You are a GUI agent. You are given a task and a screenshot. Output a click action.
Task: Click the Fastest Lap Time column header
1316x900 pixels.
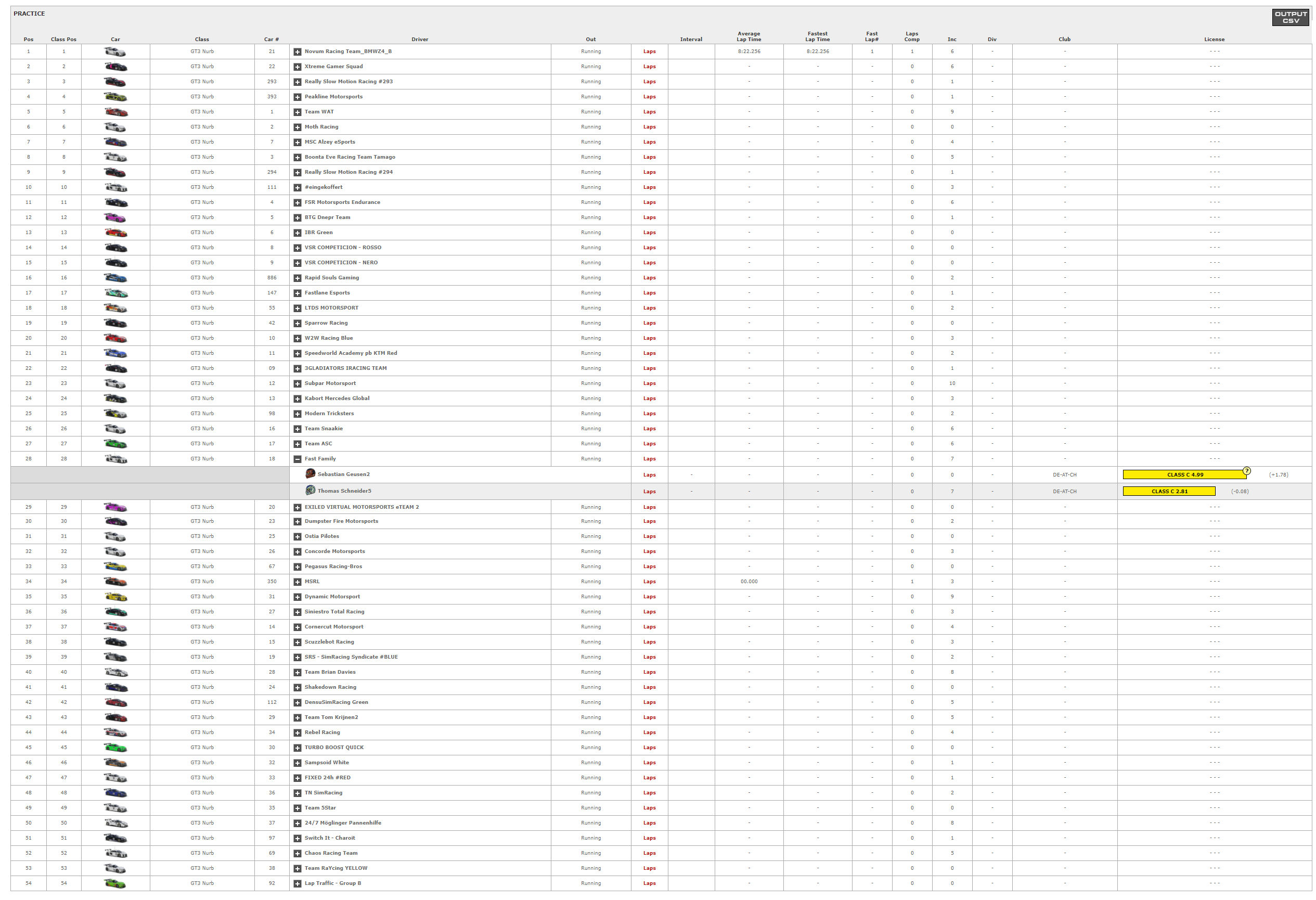pyautogui.click(x=817, y=36)
